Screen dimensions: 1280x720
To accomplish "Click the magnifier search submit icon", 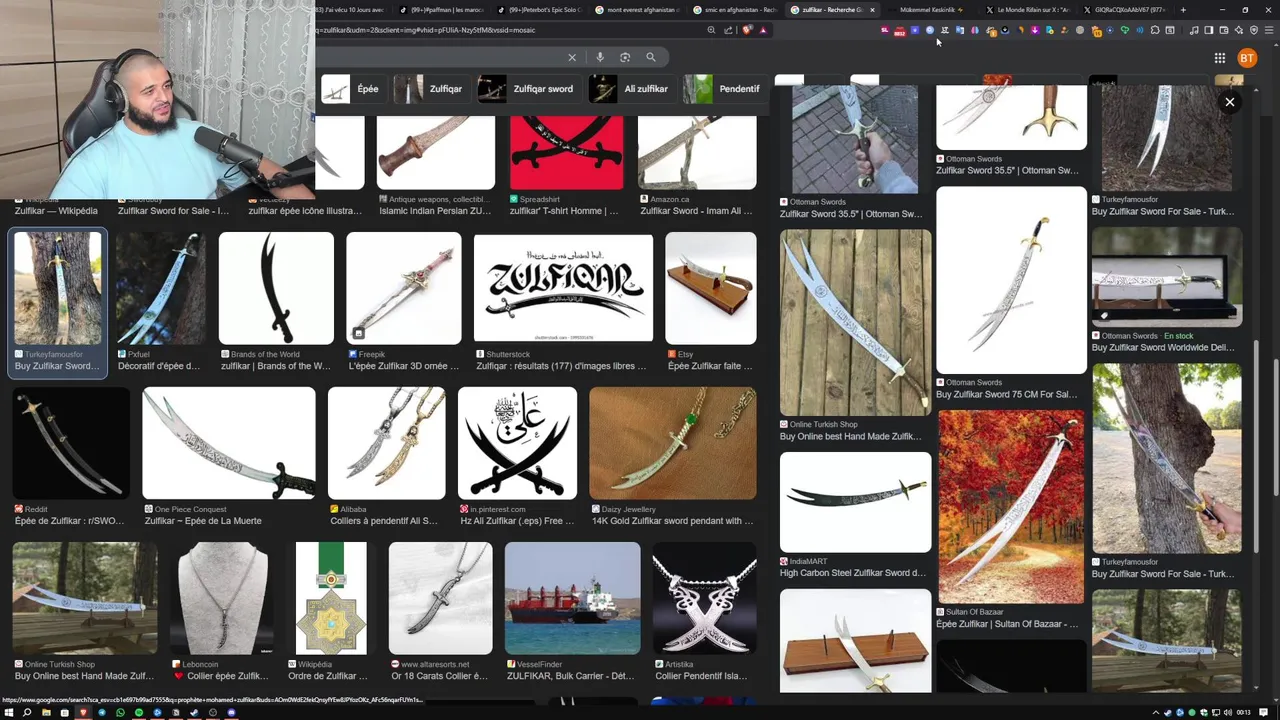I will [651, 57].
